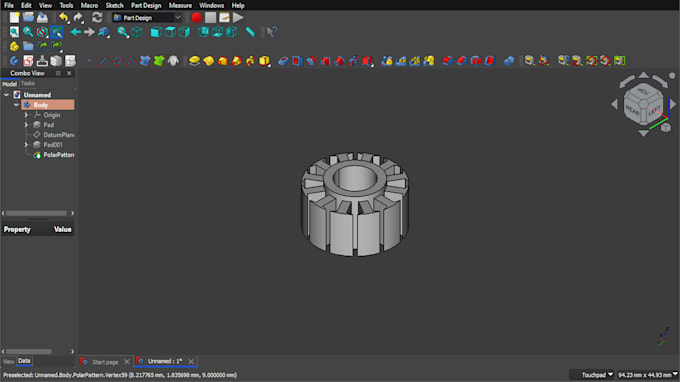Expand the Origin tree node
Viewport: 680px width, 382px height.
point(26,115)
